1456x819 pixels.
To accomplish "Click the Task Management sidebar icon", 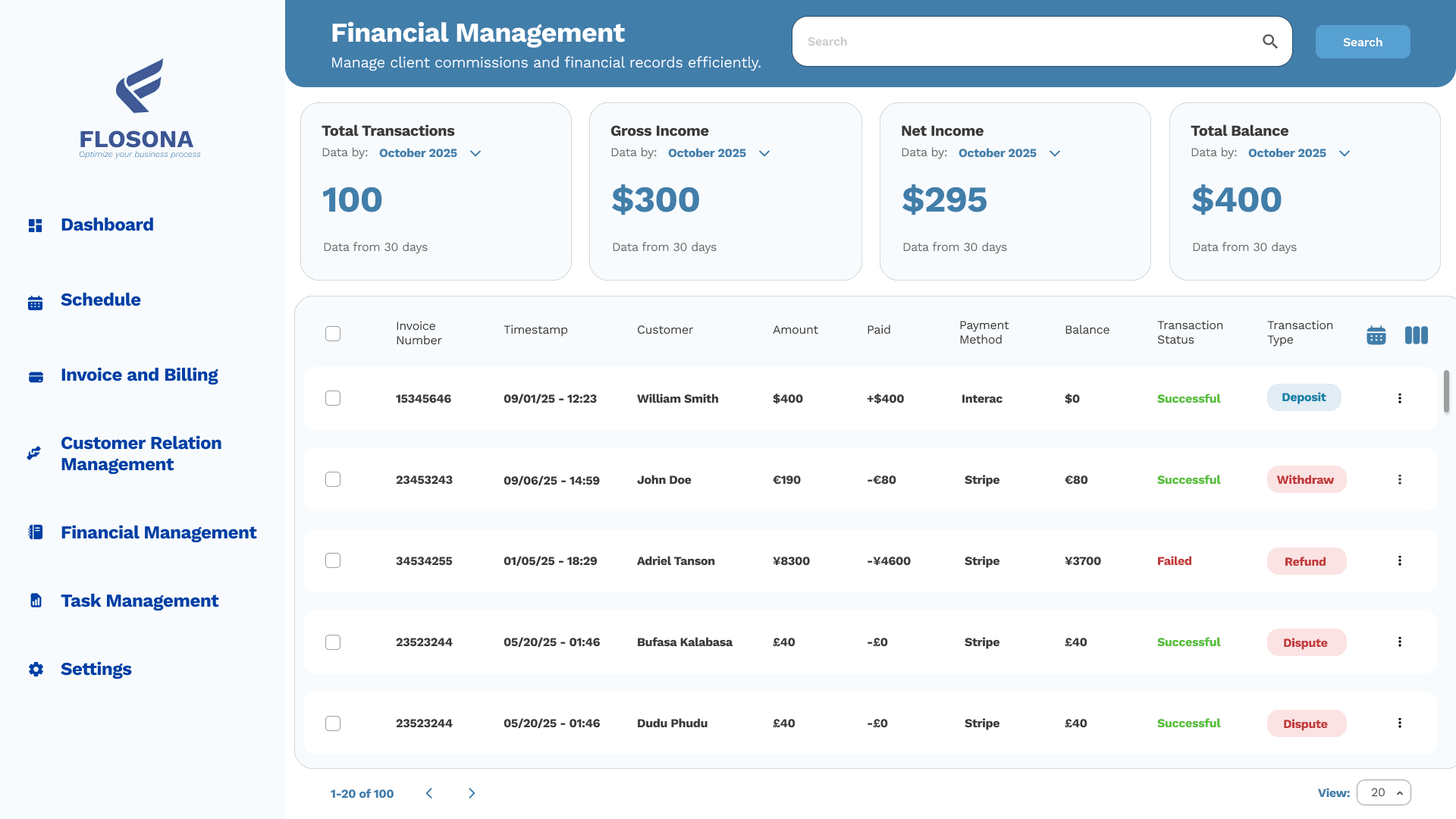I will point(35,600).
